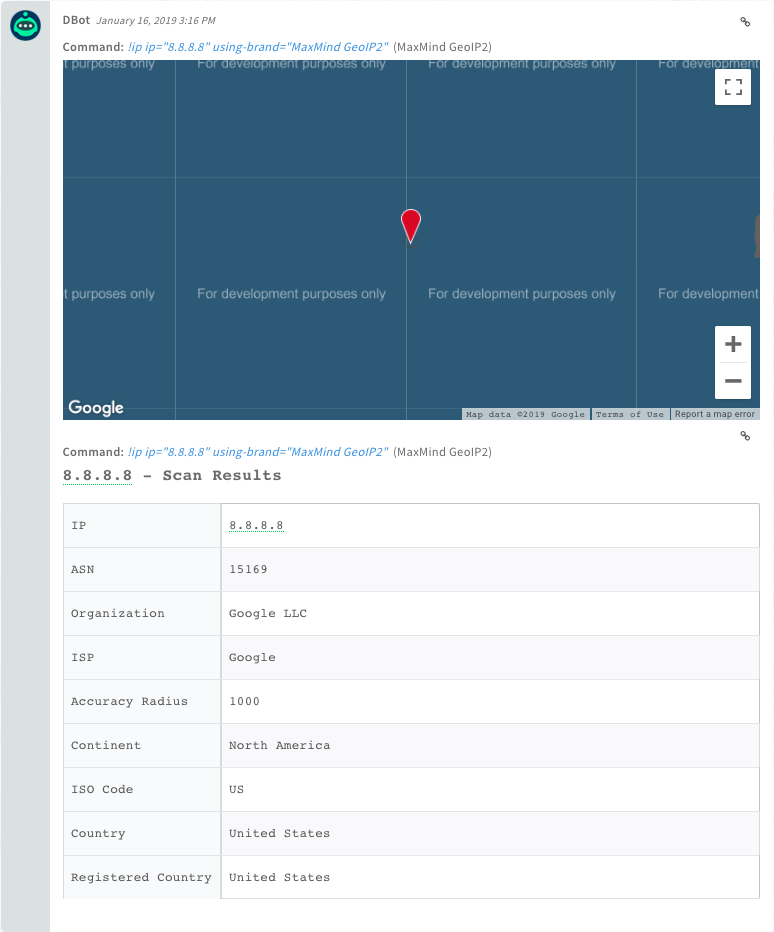The image size is (774, 932).
Task: Open the Google logo on map
Action: coord(96,407)
